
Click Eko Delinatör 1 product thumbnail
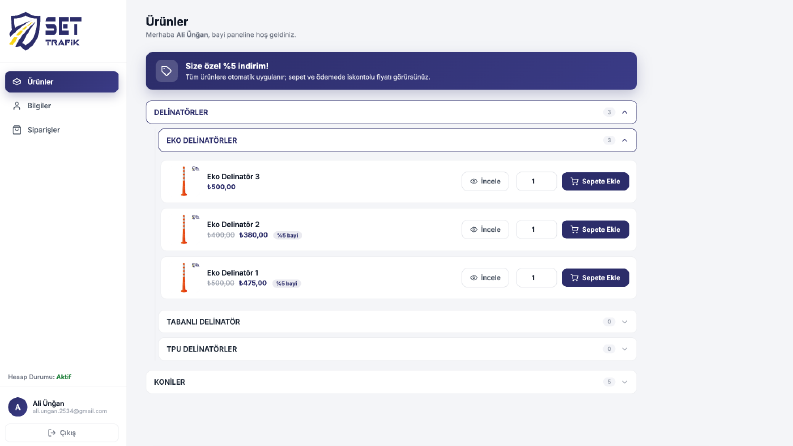pyautogui.click(x=184, y=277)
